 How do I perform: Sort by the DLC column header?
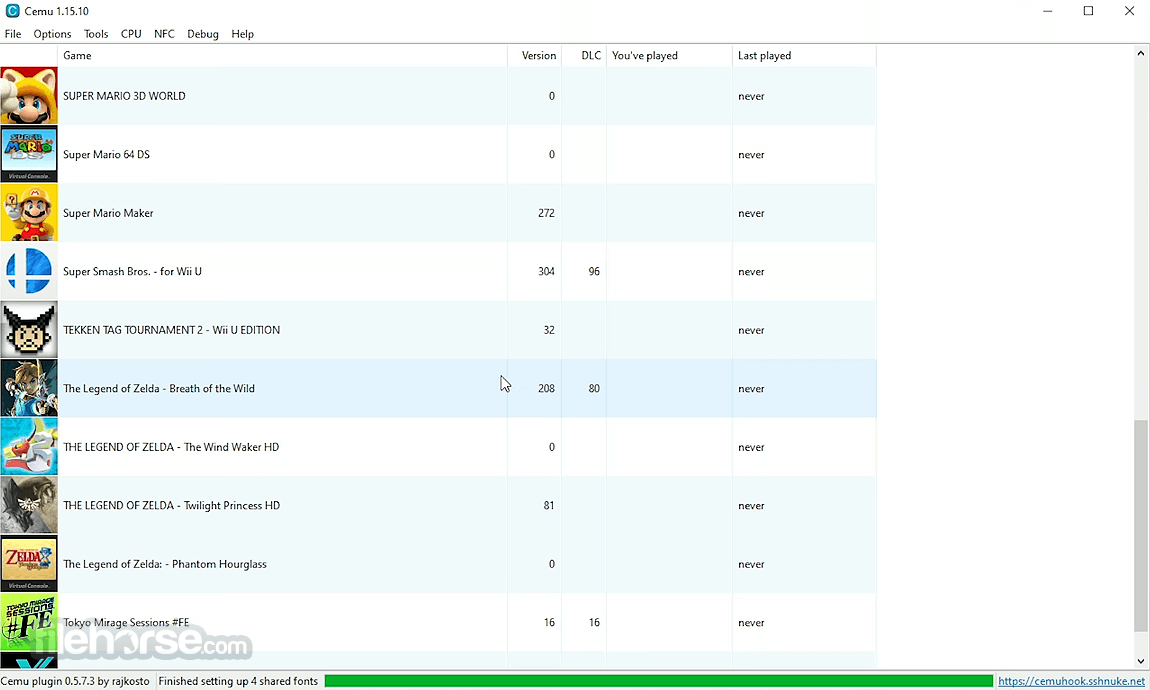(584, 56)
